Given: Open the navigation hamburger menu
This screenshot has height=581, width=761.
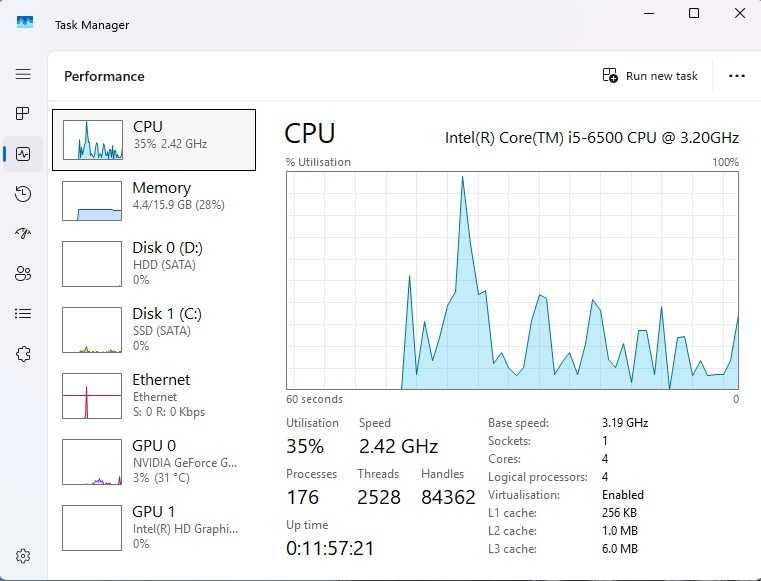Looking at the screenshot, I should point(23,75).
